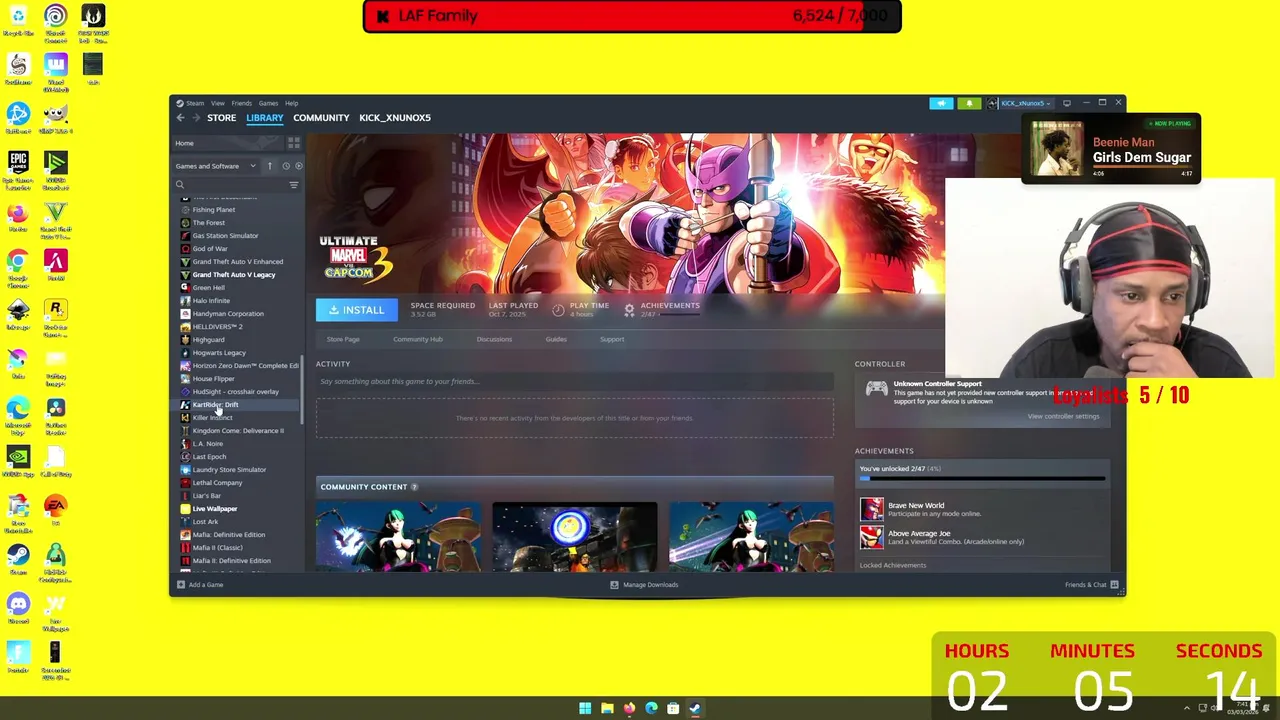Click the recent activity clock filter icon
This screenshot has height=720, width=1280.
tap(285, 166)
